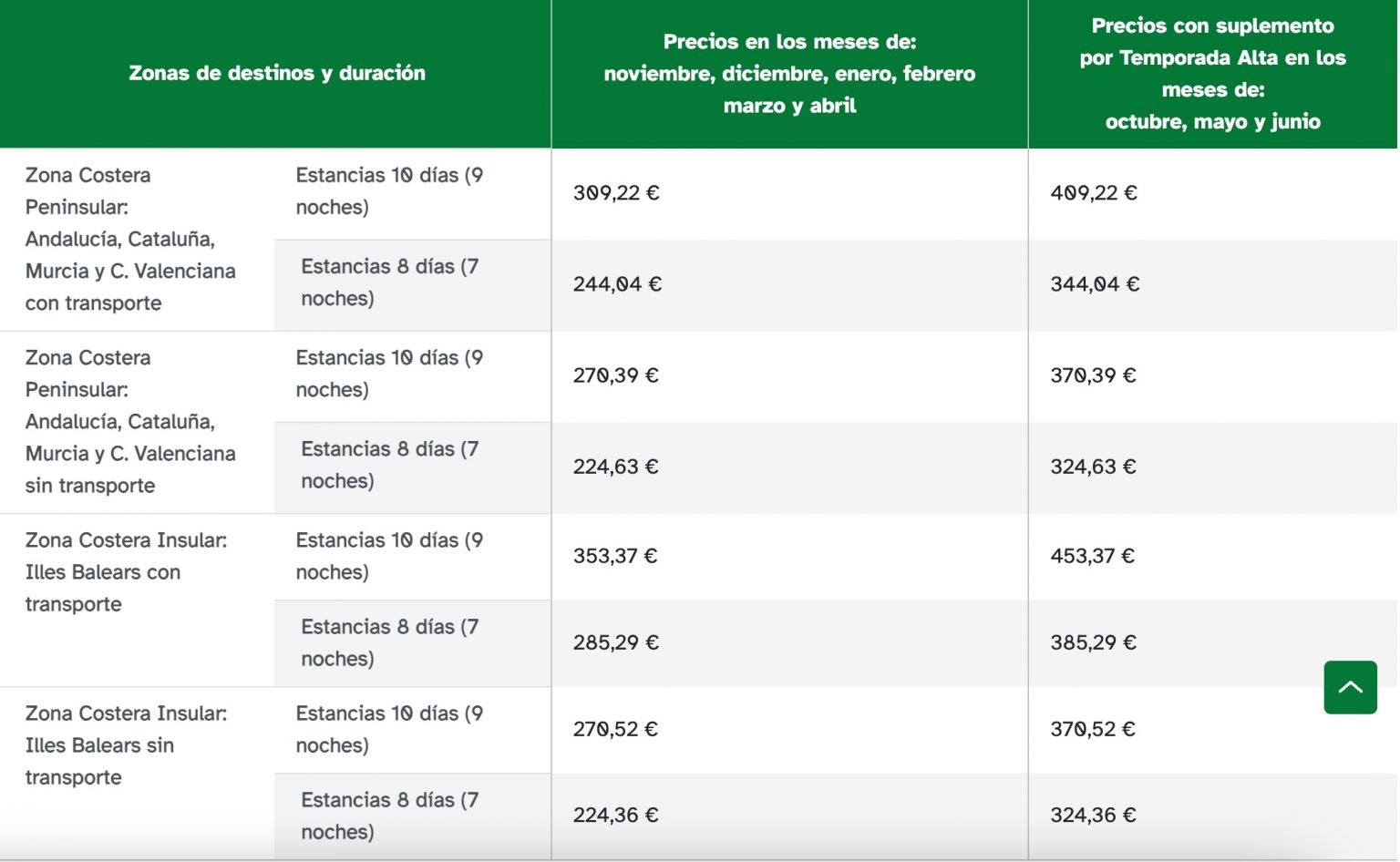Select 'Zona Costera Insular: Illes Balears con transporte'
This screenshot has width=1400, height=862.
(x=125, y=571)
